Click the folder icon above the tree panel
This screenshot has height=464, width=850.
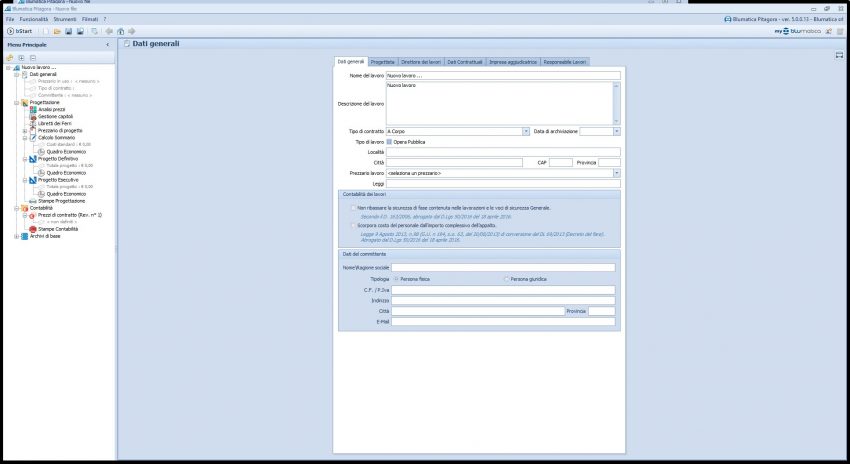point(10,58)
